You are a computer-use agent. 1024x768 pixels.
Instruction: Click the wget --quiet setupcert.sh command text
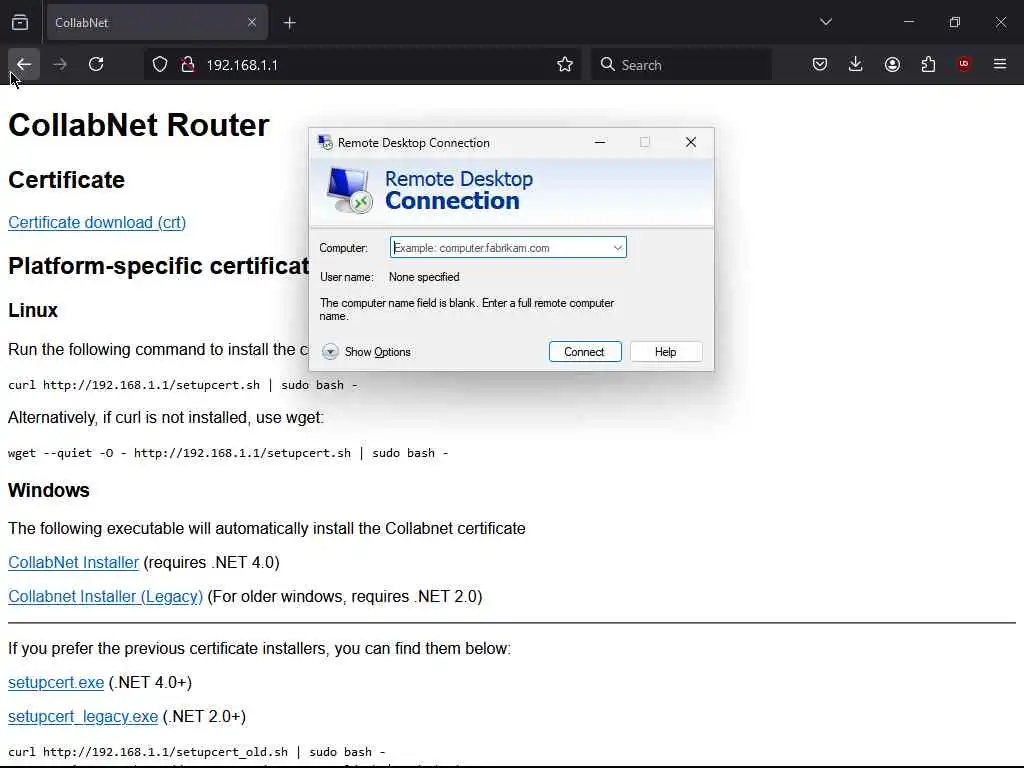228,453
